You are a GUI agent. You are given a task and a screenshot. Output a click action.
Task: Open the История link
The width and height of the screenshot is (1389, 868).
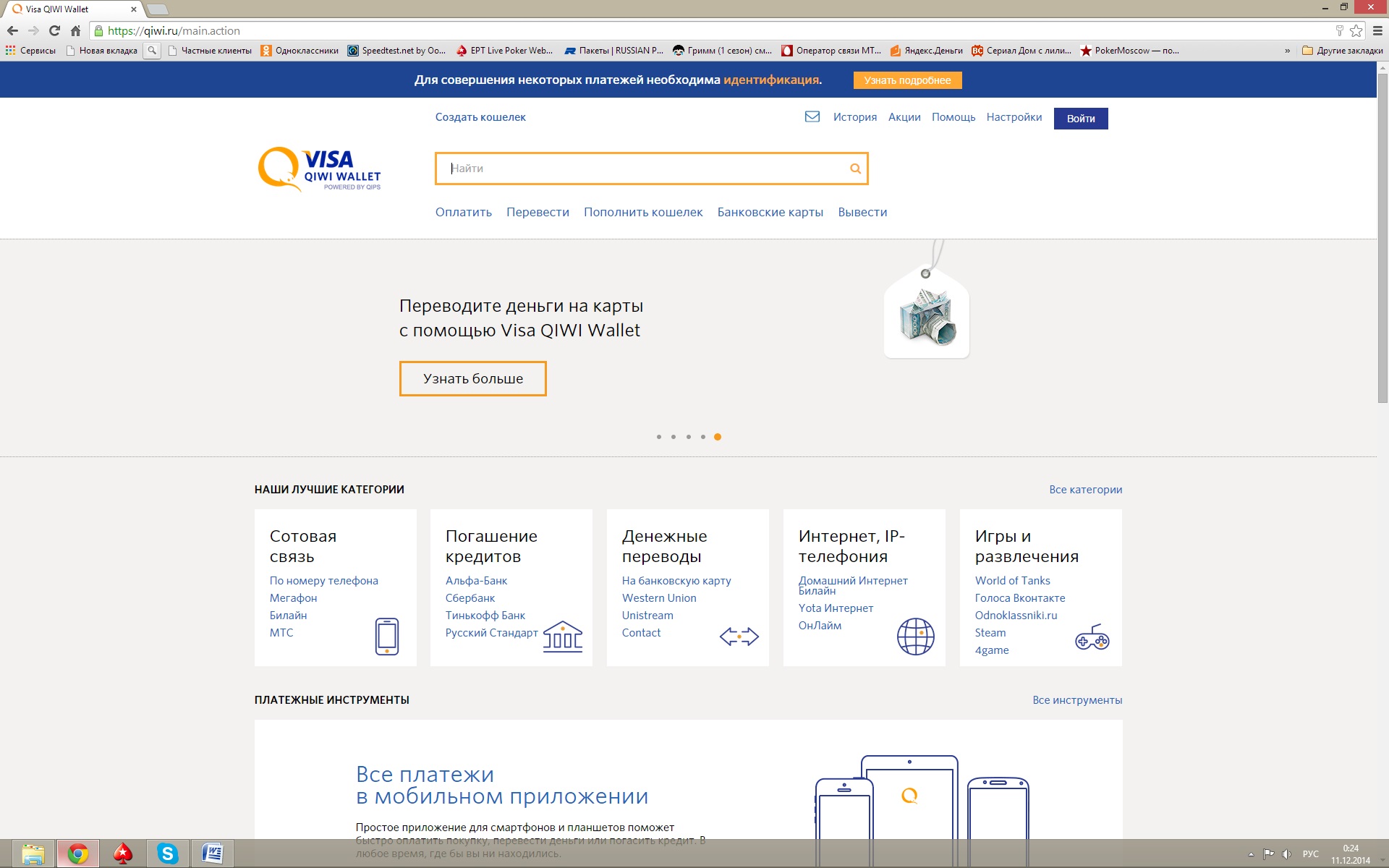(854, 117)
